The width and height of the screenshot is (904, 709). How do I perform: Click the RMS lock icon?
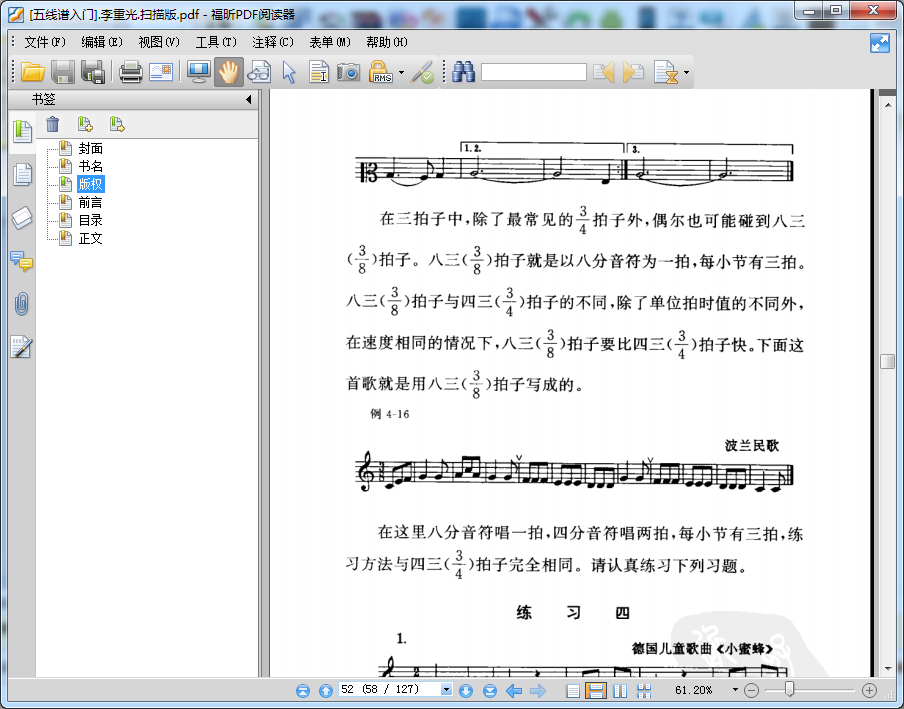click(x=381, y=72)
